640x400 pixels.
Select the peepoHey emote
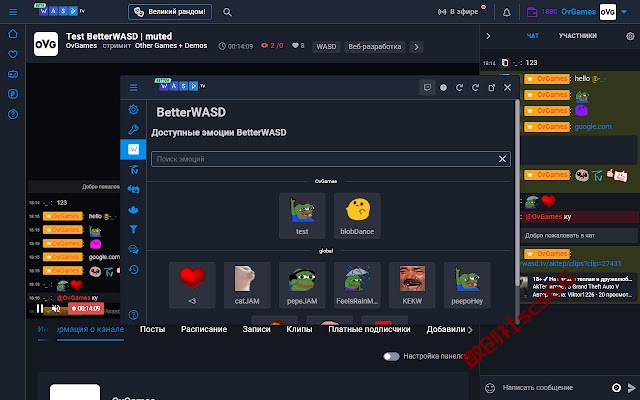[467, 285]
